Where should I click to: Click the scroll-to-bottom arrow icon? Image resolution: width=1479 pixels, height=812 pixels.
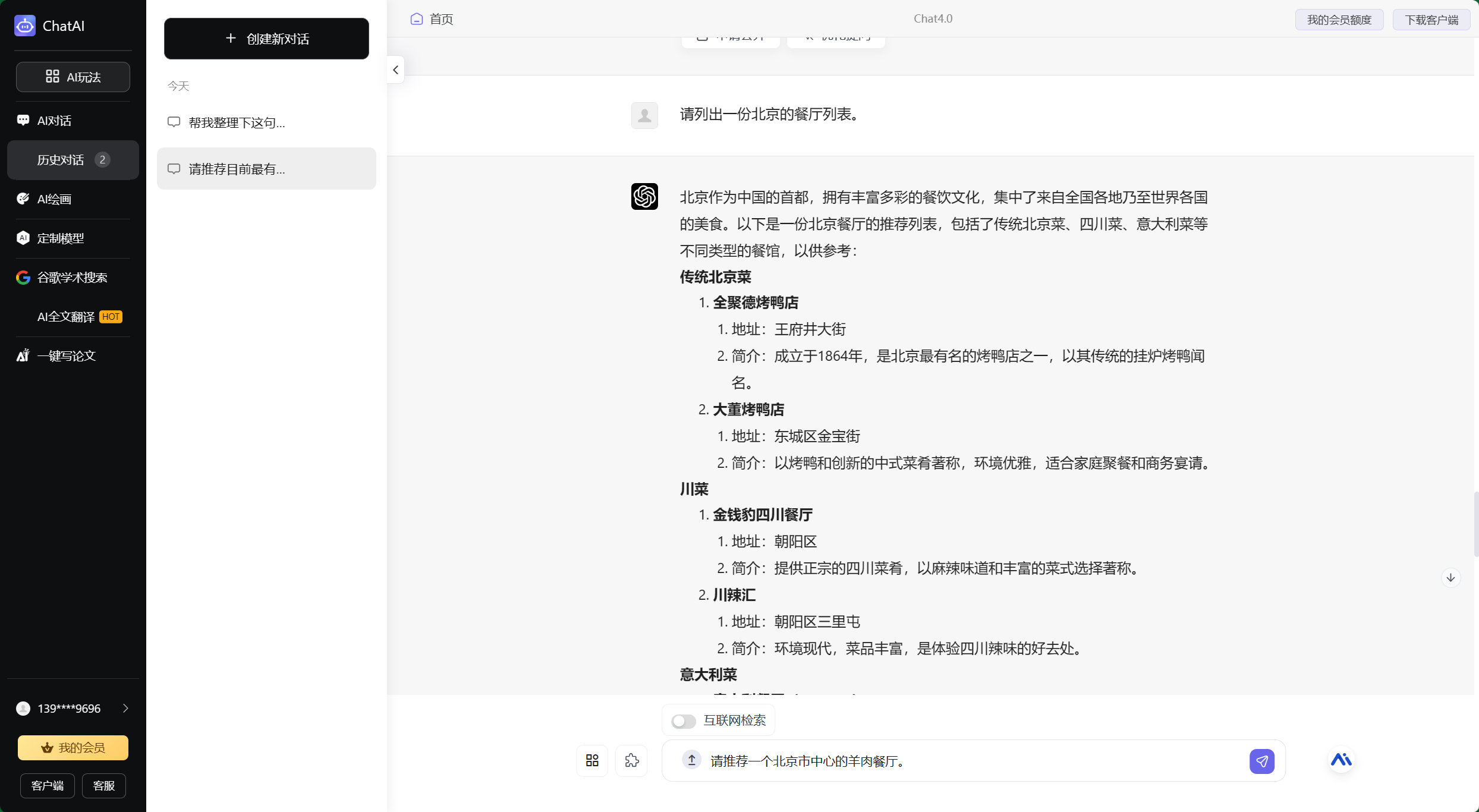coord(1451,577)
